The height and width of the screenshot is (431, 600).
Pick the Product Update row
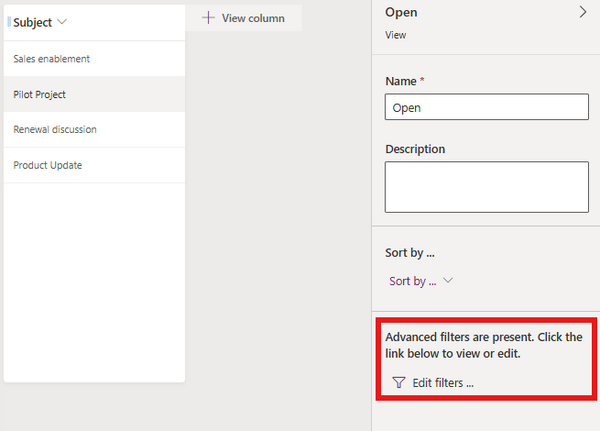94,165
